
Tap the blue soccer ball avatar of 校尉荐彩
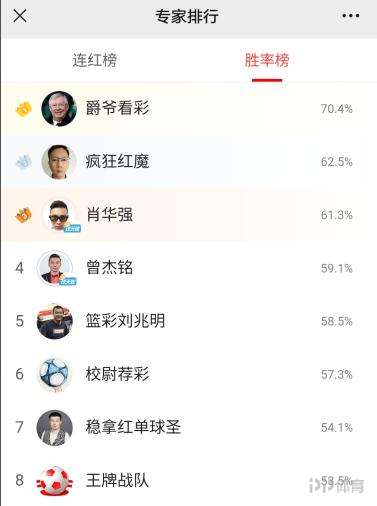(x=54, y=374)
